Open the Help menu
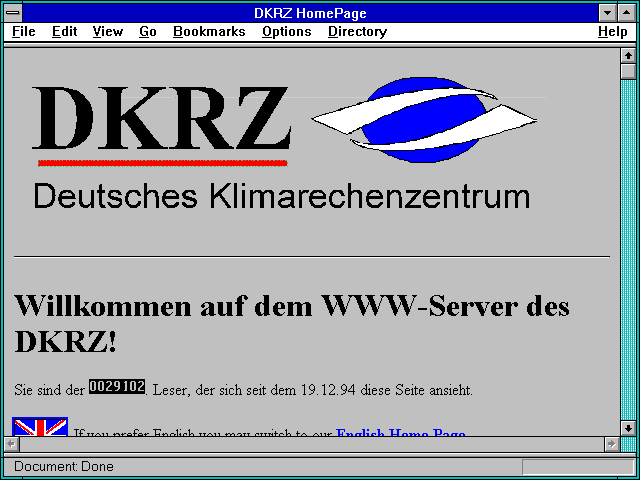 [613, 32]
